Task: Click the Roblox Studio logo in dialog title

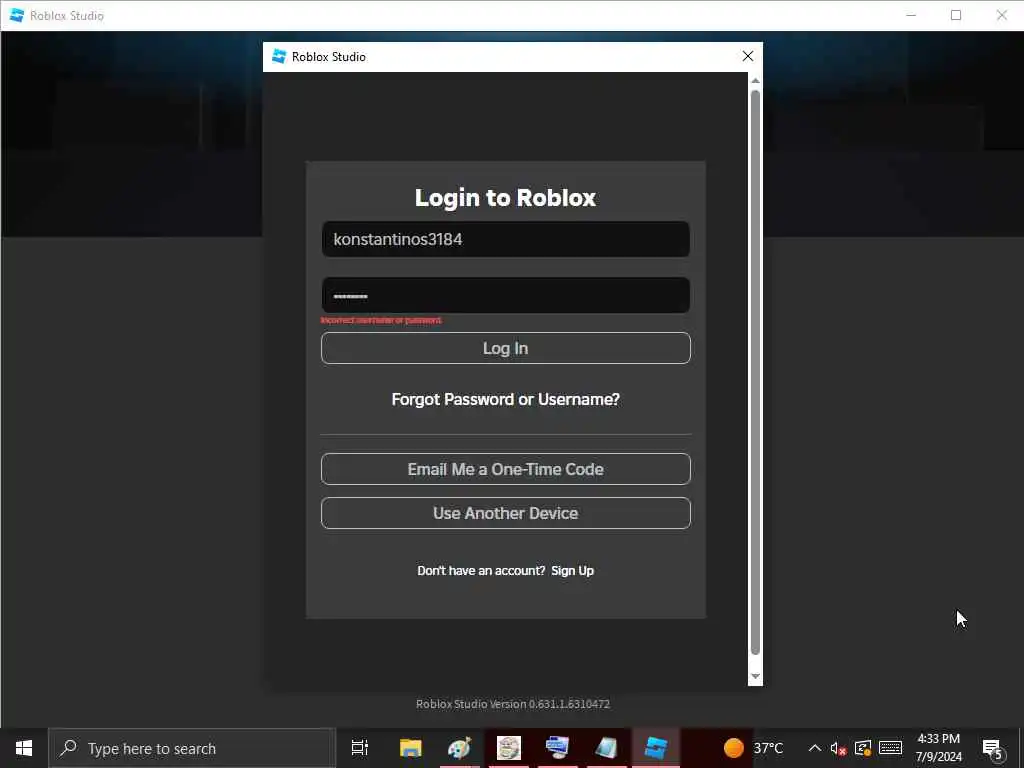Action: 279,57
